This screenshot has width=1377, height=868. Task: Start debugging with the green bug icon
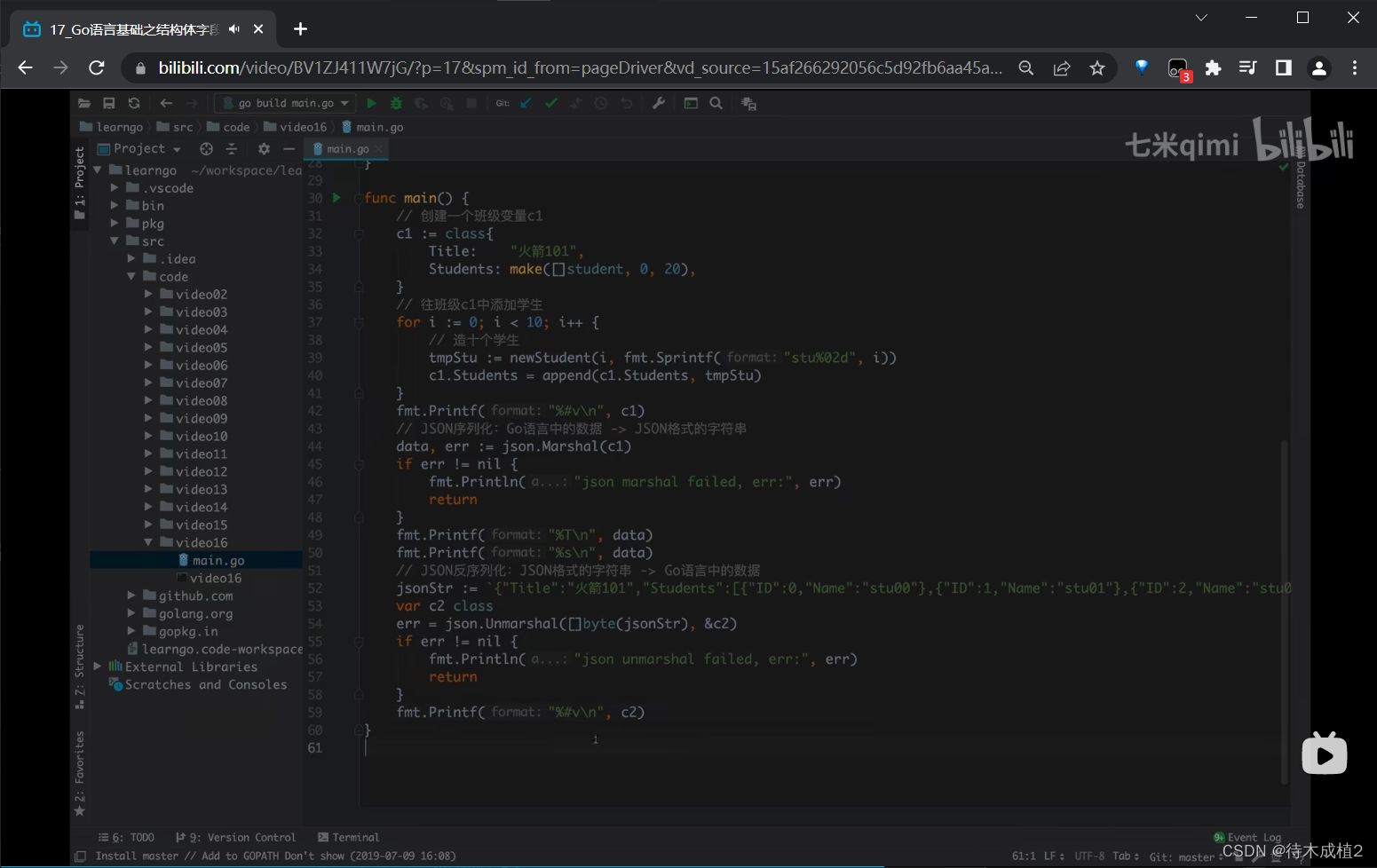[397, 103]
